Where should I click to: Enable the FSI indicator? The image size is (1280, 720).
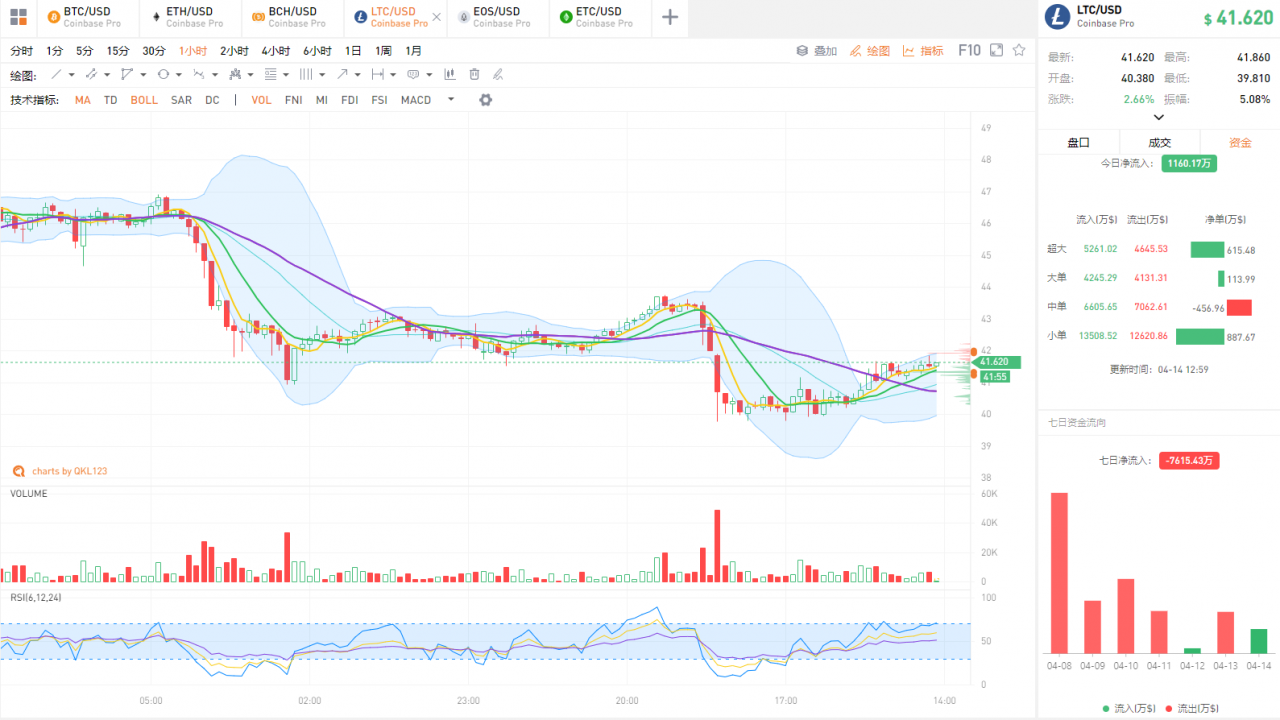(379, 100)
